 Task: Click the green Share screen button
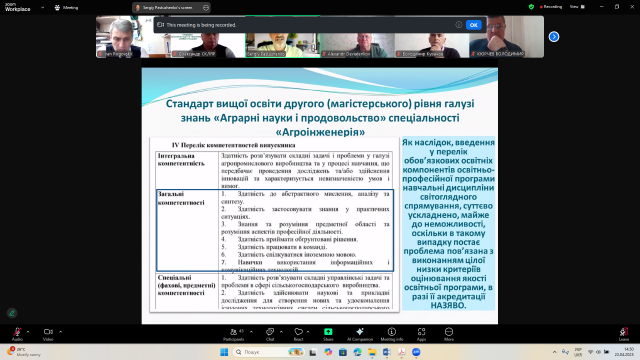pyautogui.click(x=328, y=333)
